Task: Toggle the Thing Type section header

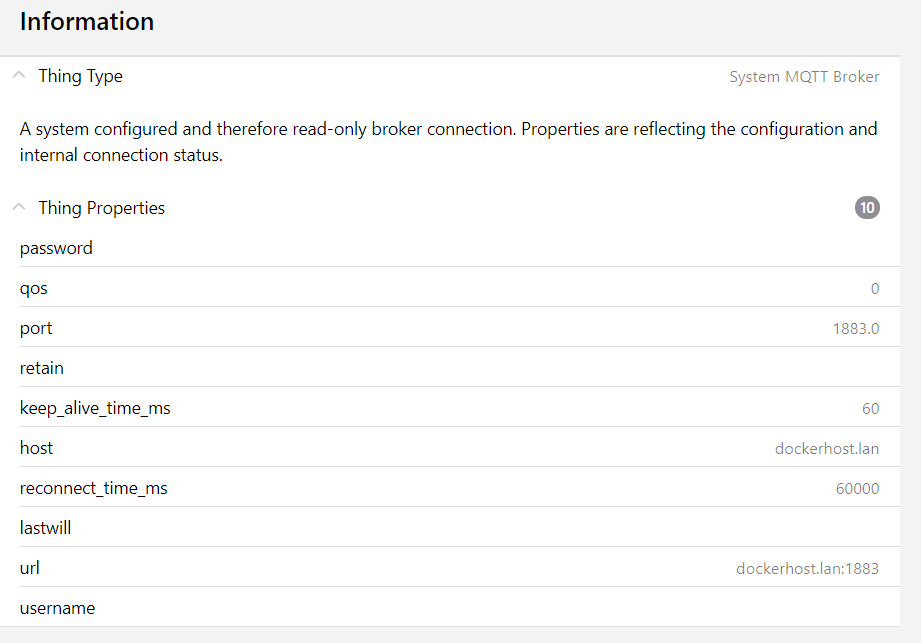Action: [x=81, y=76]
